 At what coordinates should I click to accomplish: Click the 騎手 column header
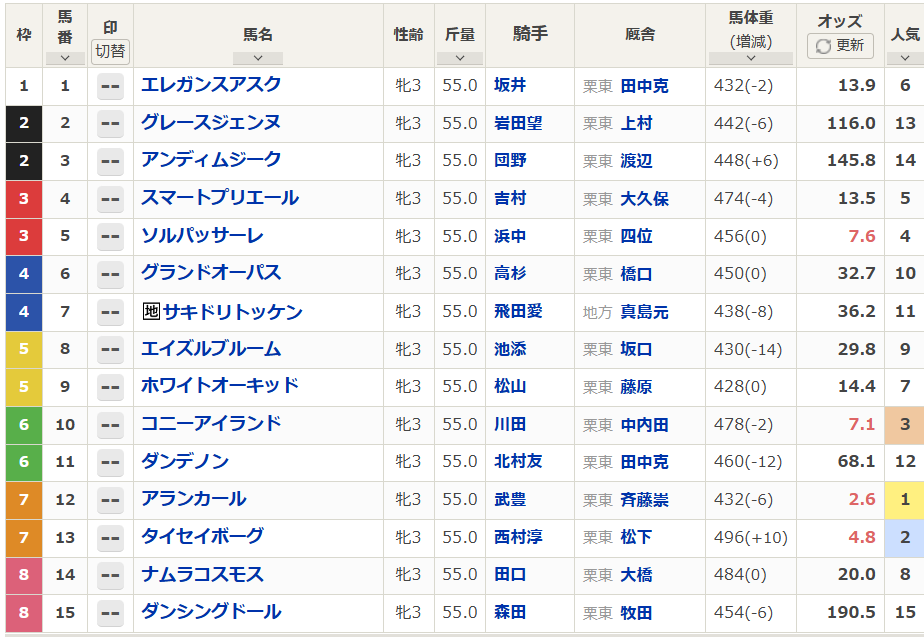click(x=530, y=34)
